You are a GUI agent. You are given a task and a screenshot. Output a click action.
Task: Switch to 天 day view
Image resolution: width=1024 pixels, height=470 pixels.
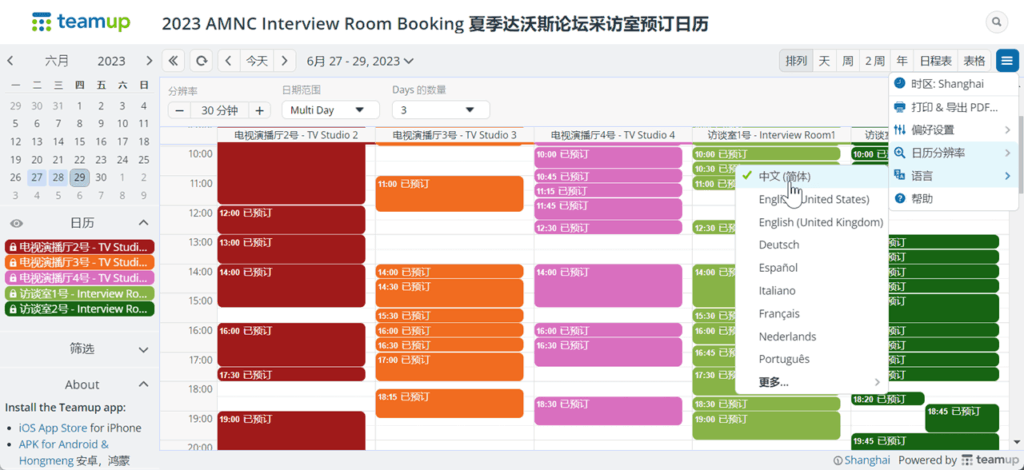click(x=824, y=61)
